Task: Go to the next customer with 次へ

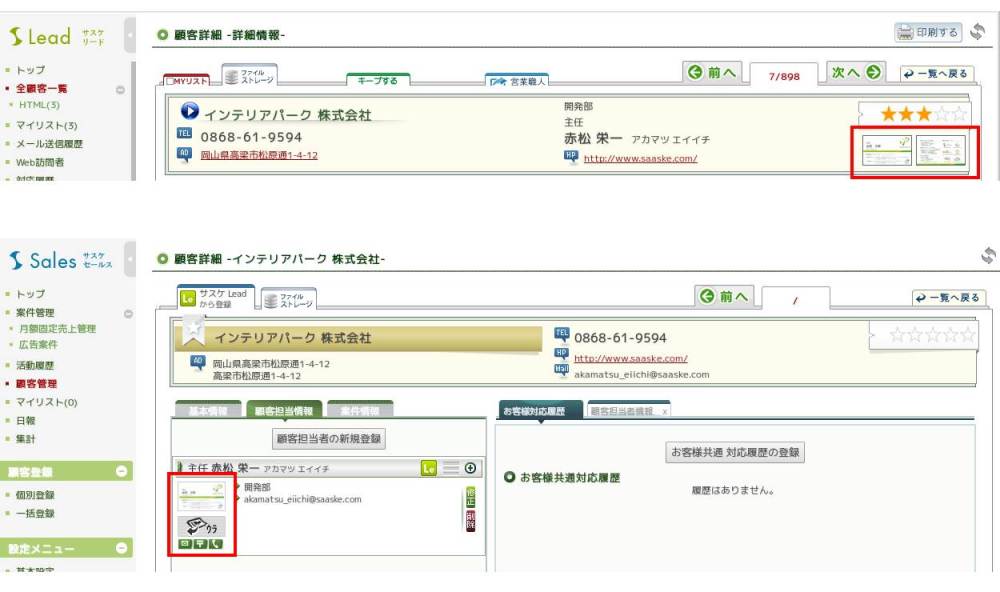Action: 857,73
